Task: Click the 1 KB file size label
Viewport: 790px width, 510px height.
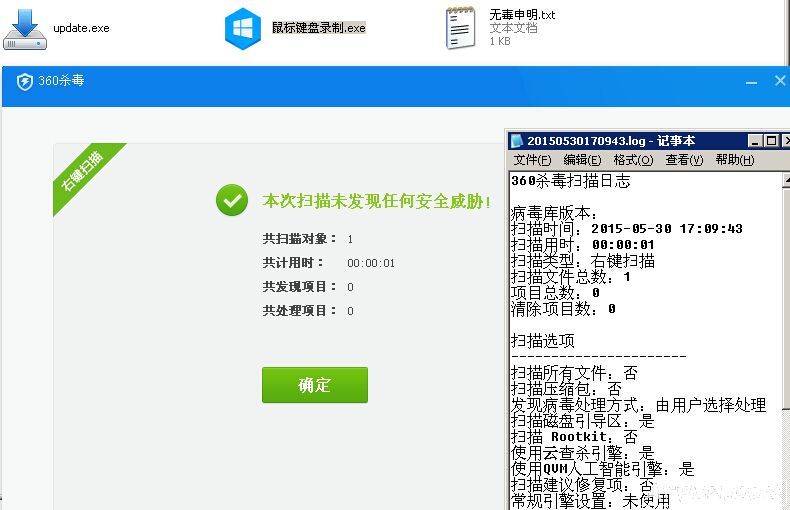Action: (x=500, y=41)
